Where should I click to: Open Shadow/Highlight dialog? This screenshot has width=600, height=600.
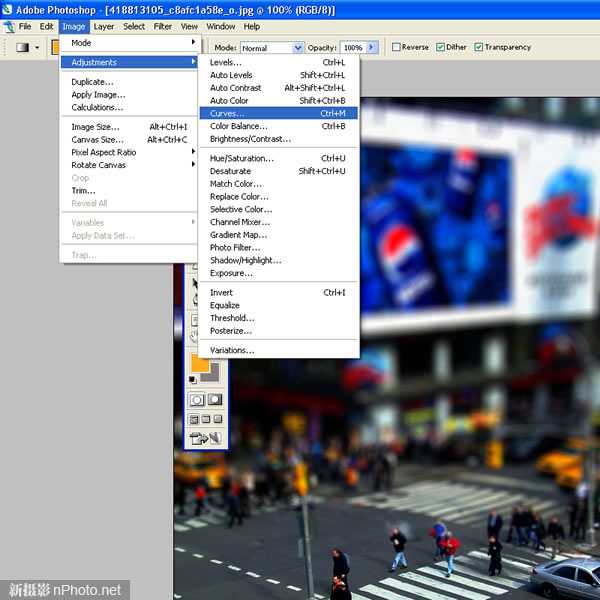(279, 260)
